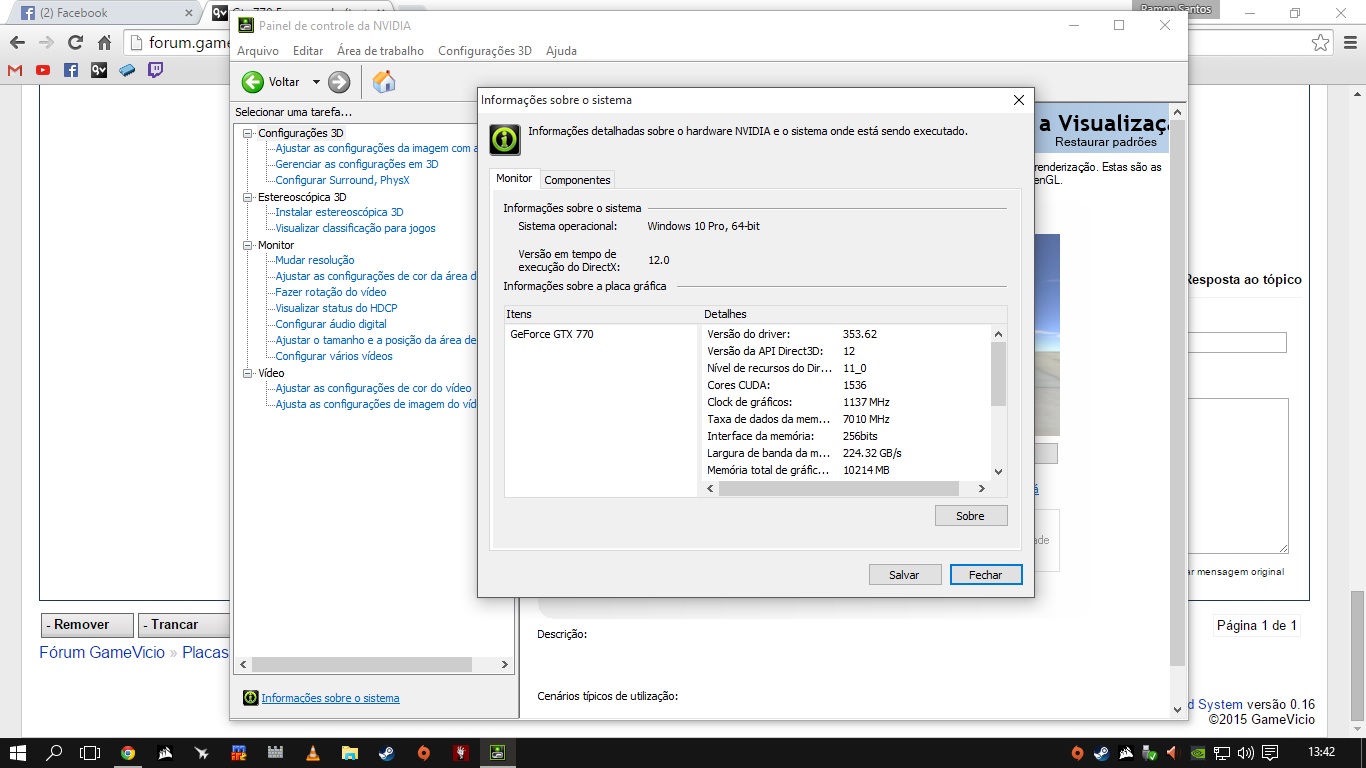Open GameVicio bookmark in bookmarks bar
This screenshot has width=1366, height=768.
(99, 70)
